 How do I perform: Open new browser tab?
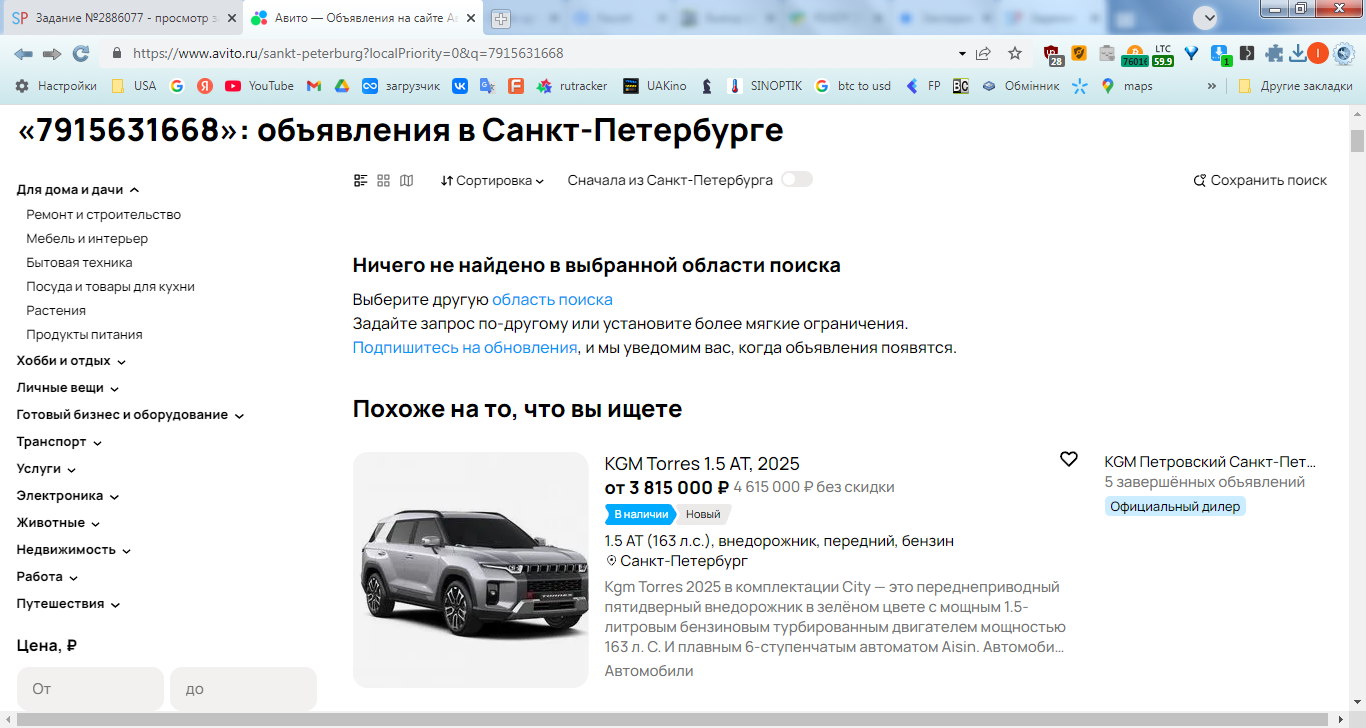501,18
